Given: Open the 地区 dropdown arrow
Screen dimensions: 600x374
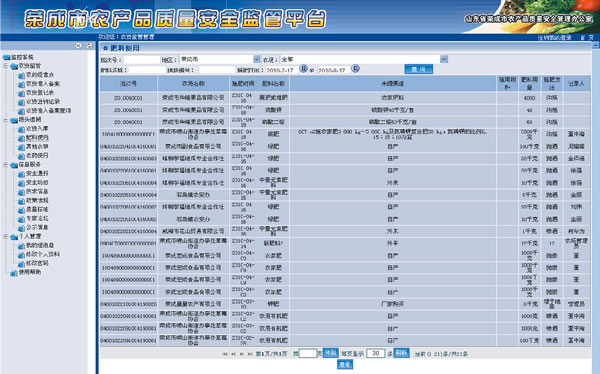Looking at the screenshot, I should 257,59.
